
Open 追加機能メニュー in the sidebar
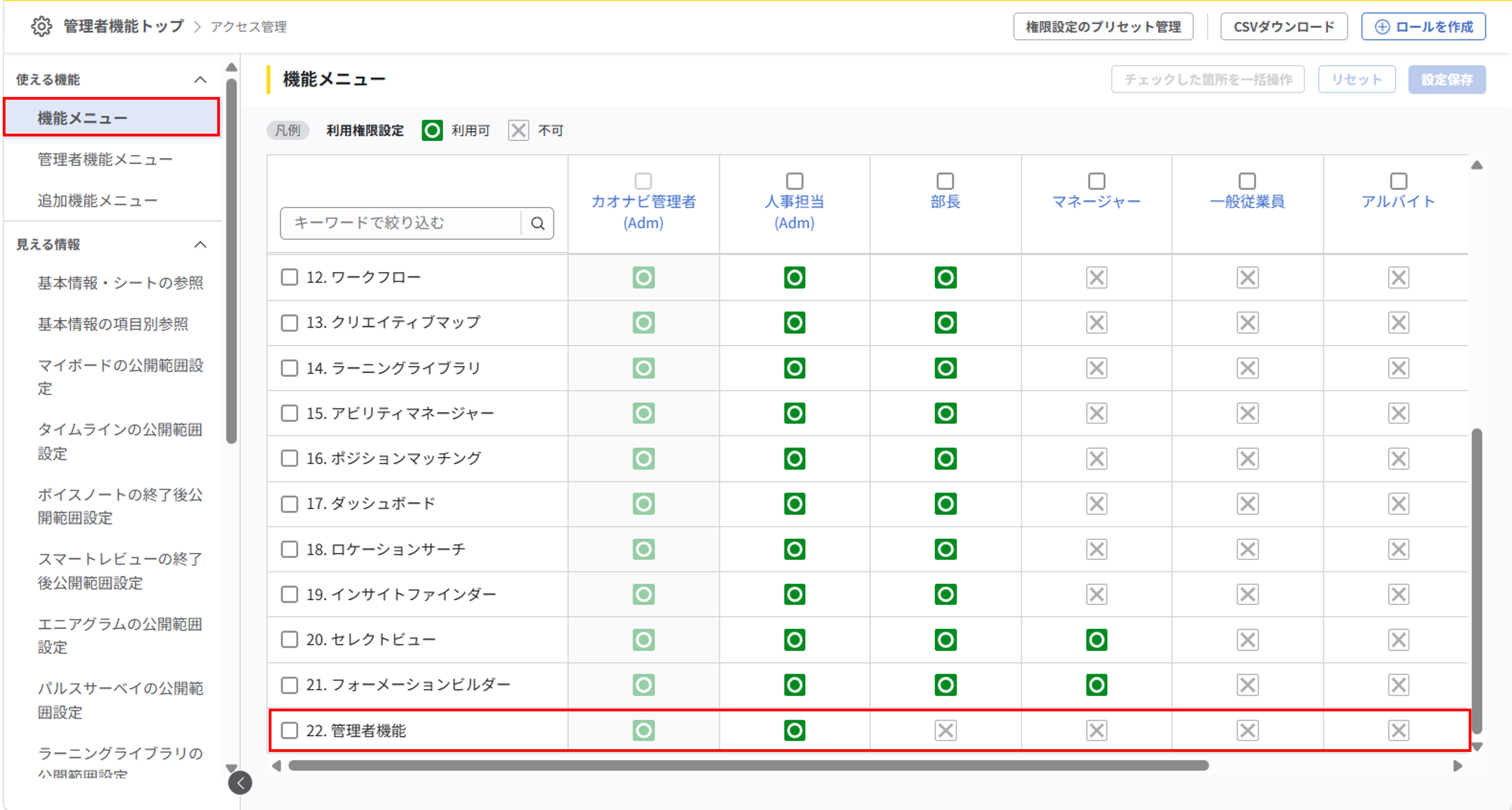98,201
